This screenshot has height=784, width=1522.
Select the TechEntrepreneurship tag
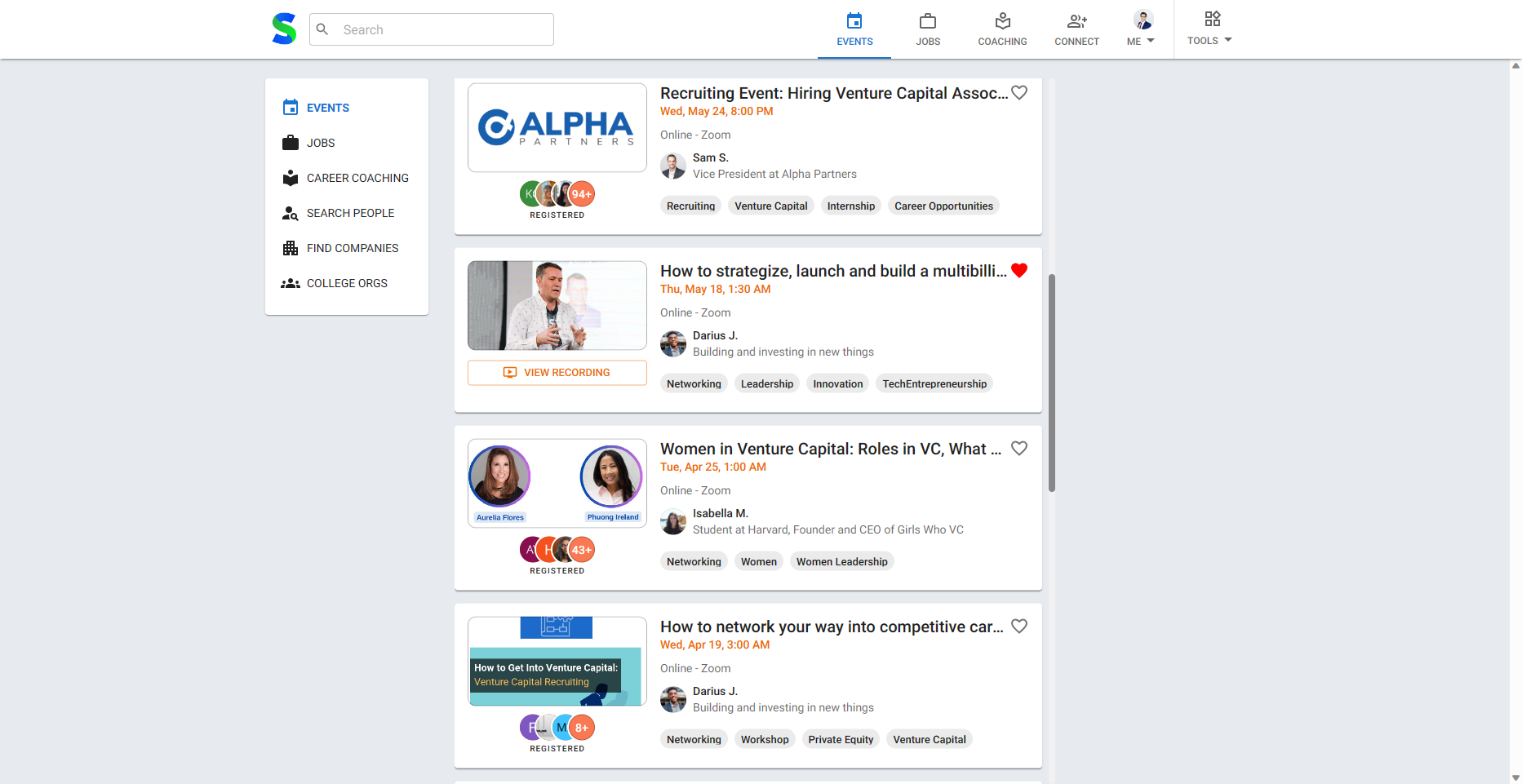pos(934,383)
